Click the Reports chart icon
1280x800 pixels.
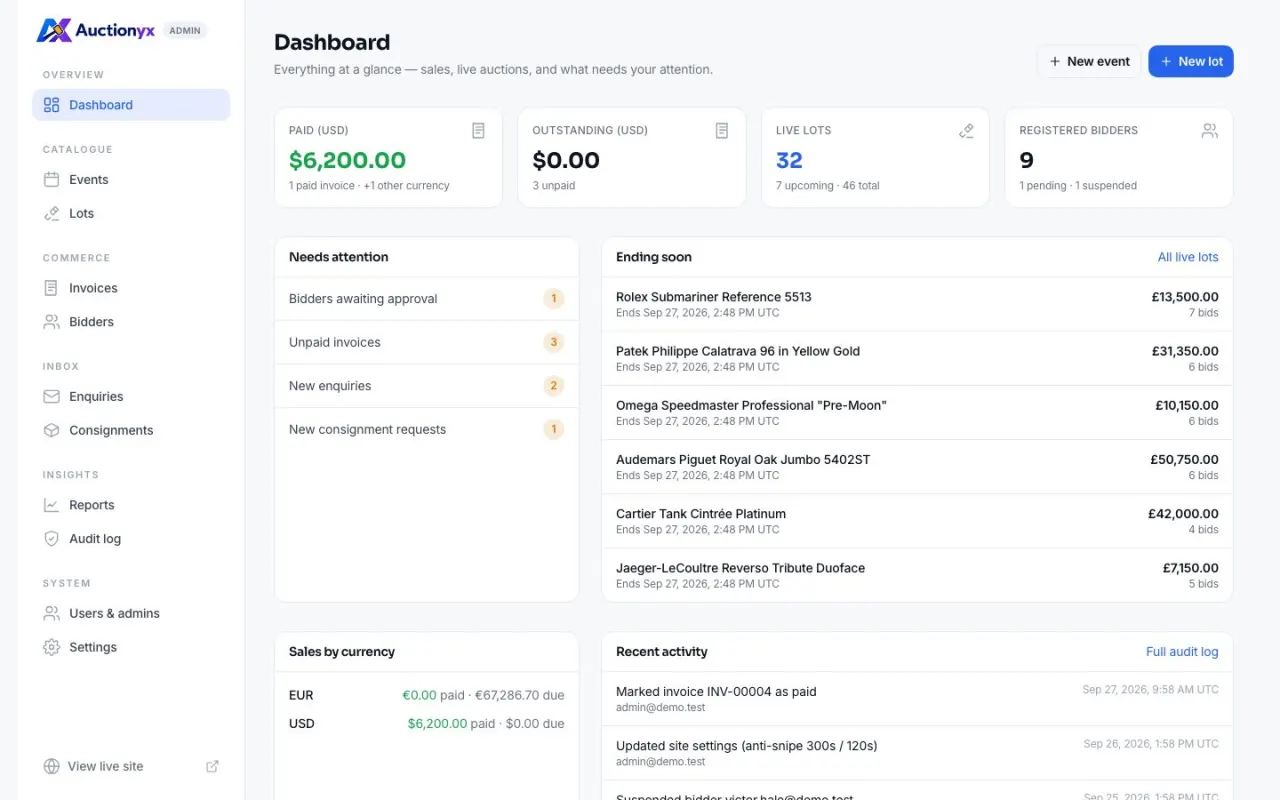[51, 505]
